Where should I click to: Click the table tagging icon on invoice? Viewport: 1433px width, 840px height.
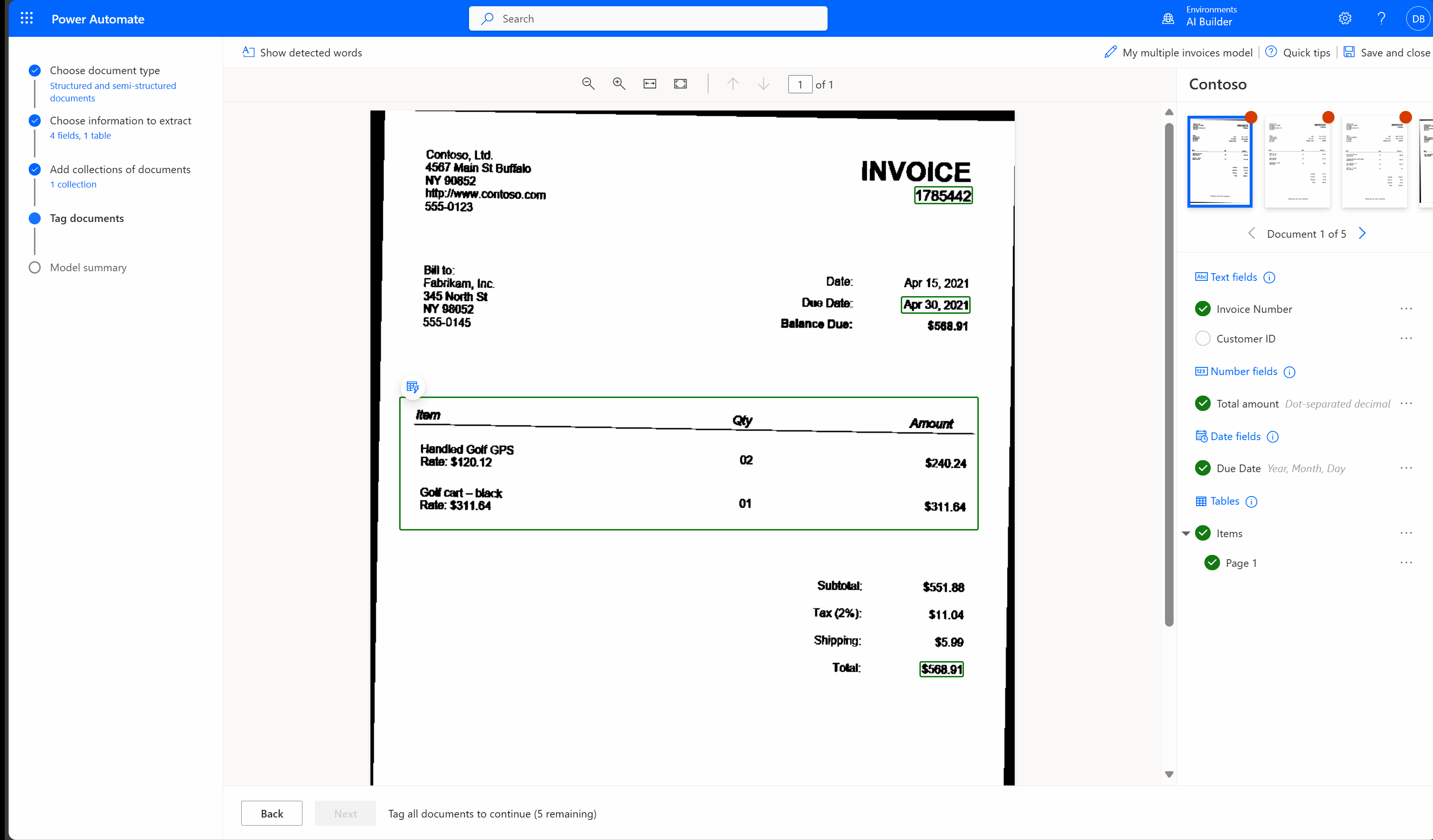pos(412,387)
